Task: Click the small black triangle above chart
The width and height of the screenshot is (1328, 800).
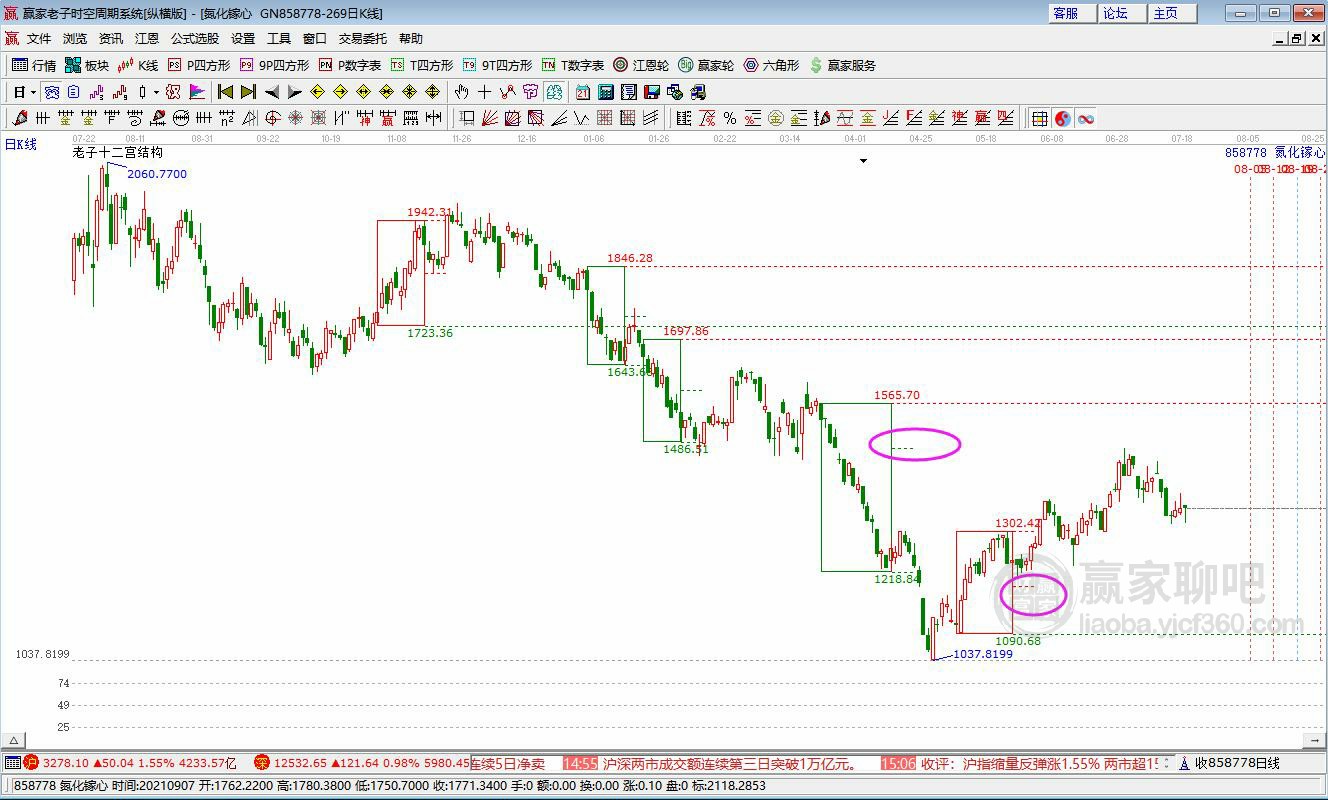Action: (x=864, y=160)
